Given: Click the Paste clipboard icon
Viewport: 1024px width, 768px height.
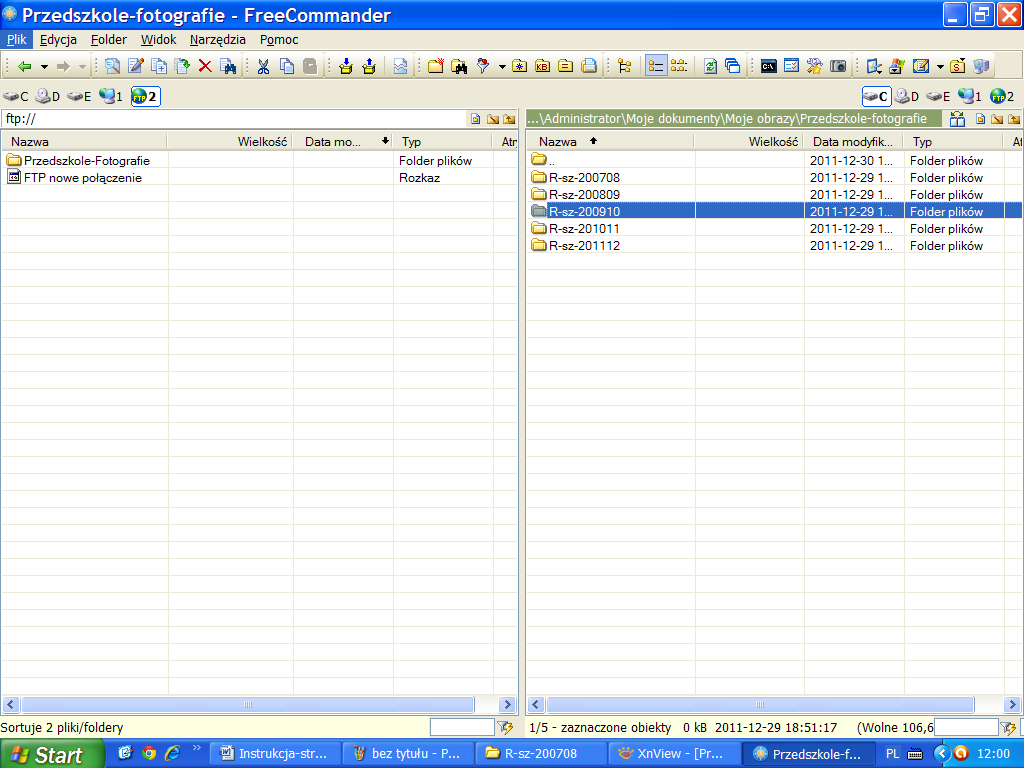Looking at the screenshot, I should coord(310,66).
